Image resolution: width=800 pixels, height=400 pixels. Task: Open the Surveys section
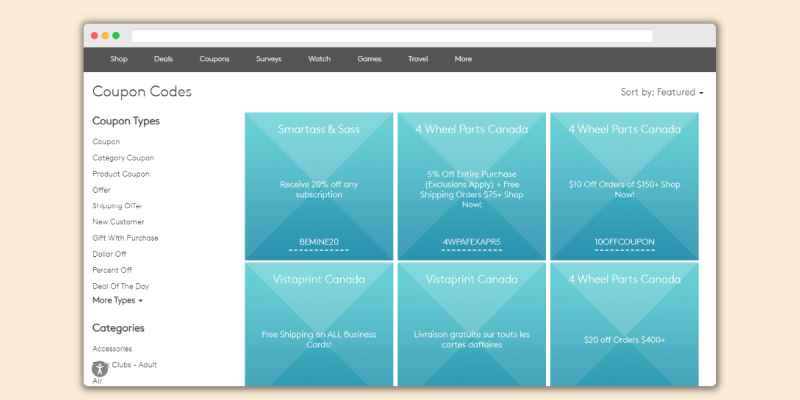tap(269, 59)
